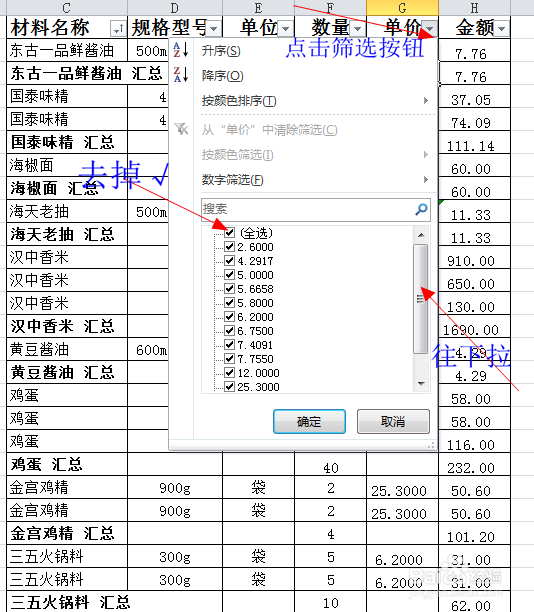Screen dimensions: 534x612
Task: Toggle the 5.0000 checkbox
Action: [x=230, y=275]
